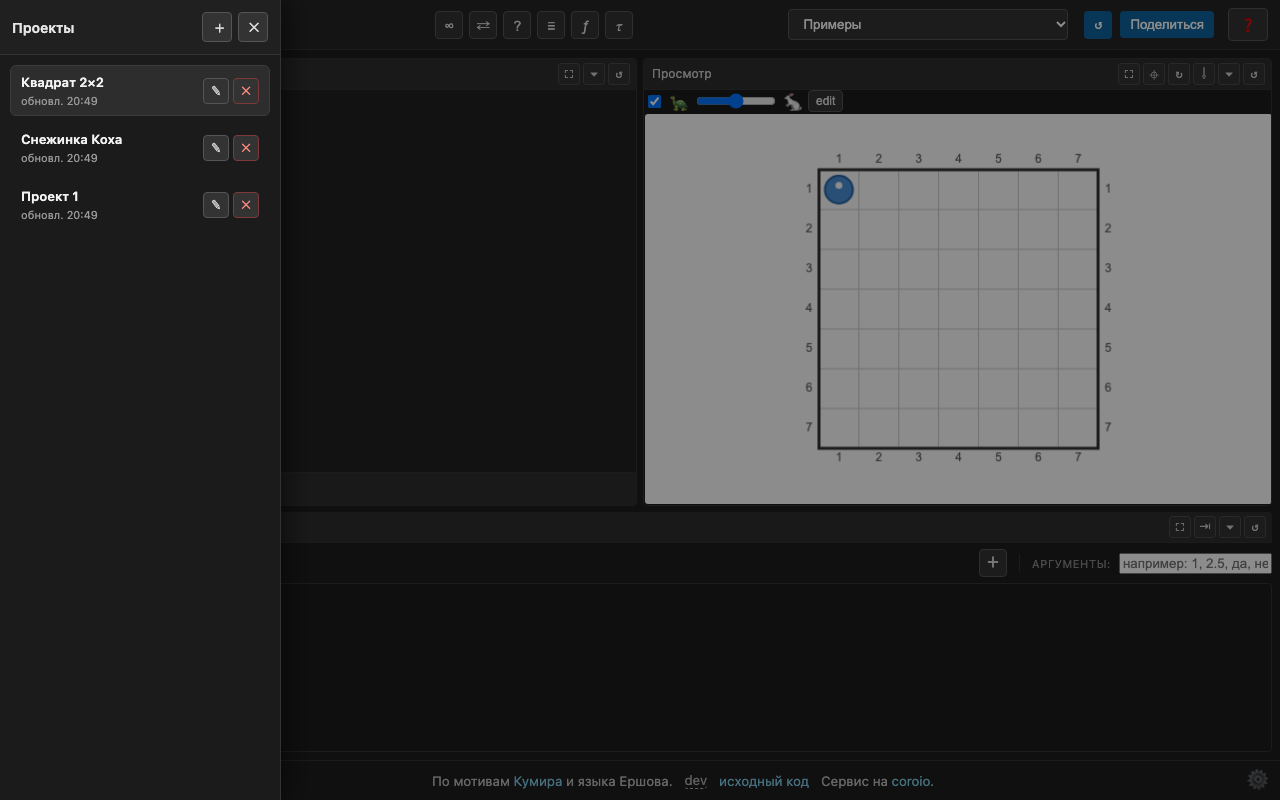Viewport: 1280px width, 800px height.
Task: Click the edit button in Просмотр
Action: pyautogui.click(x=825, y=101)
